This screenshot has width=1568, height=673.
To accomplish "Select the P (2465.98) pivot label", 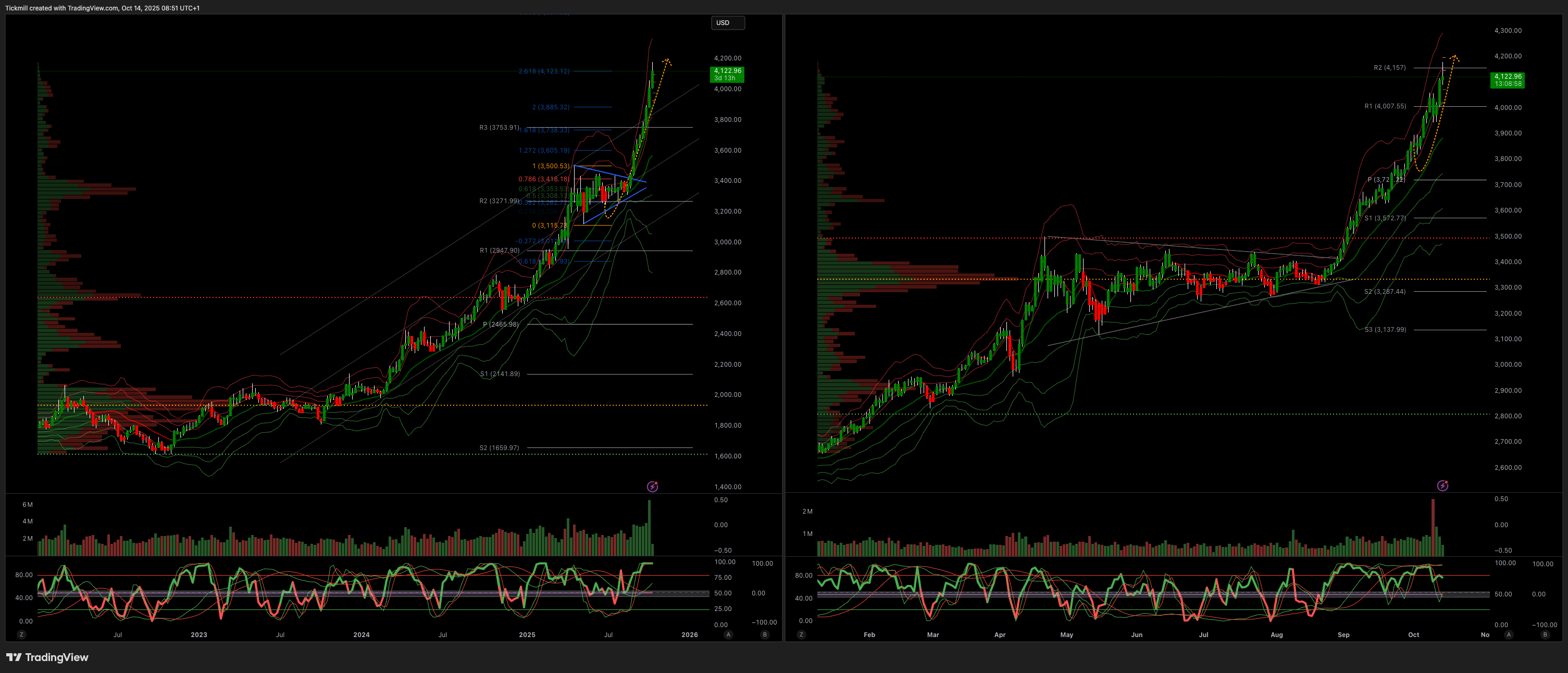I will [x=501, y=325].
